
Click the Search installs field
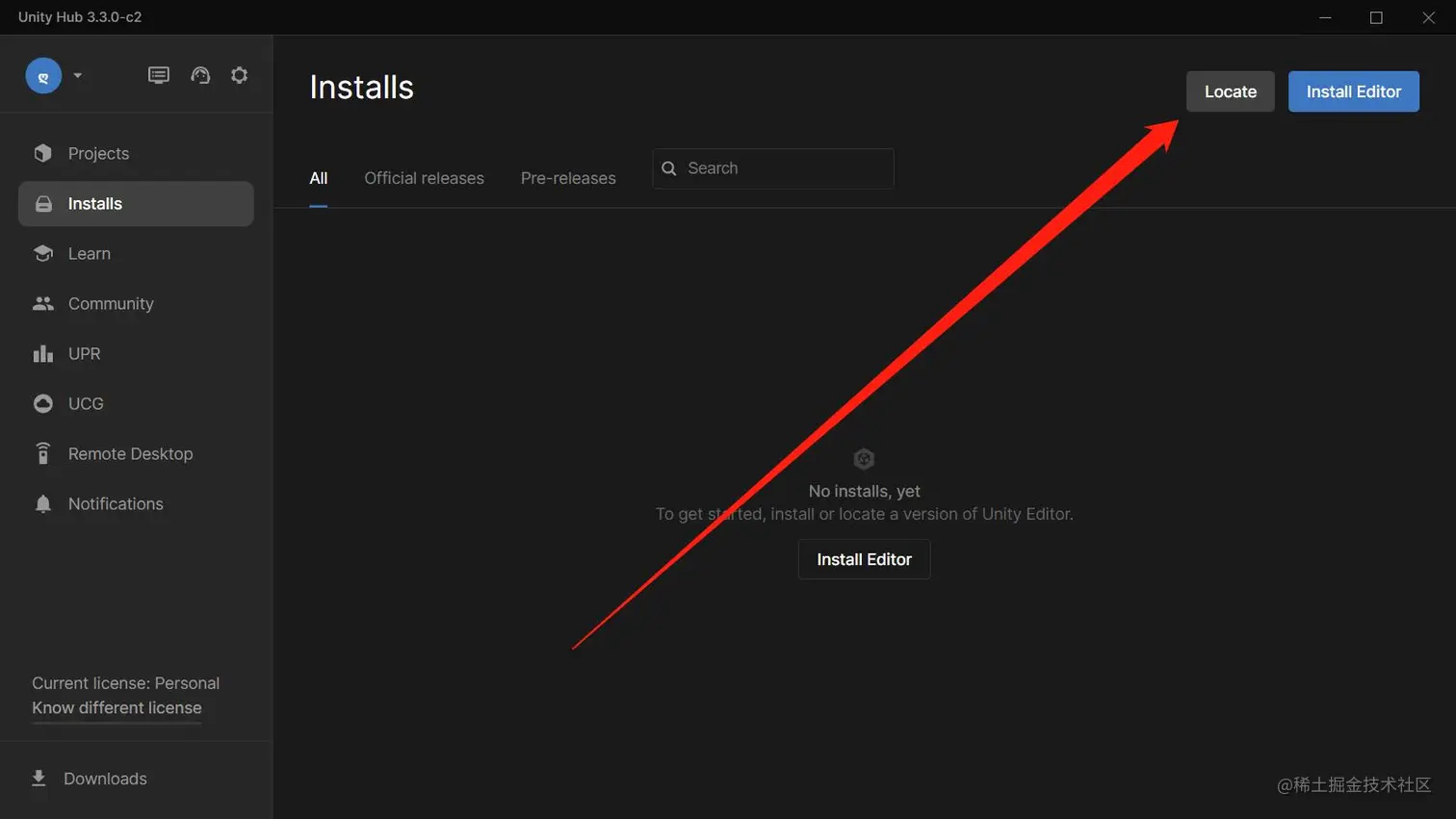click(x=772, y=168)
